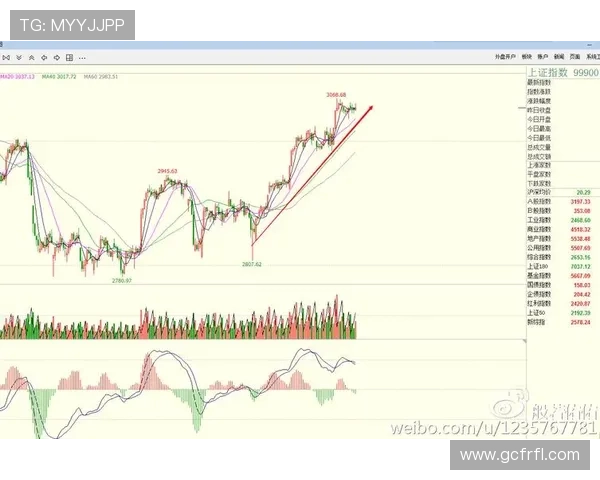
Task: Click the double up chevron icon
Action: [x=31, y=58]
